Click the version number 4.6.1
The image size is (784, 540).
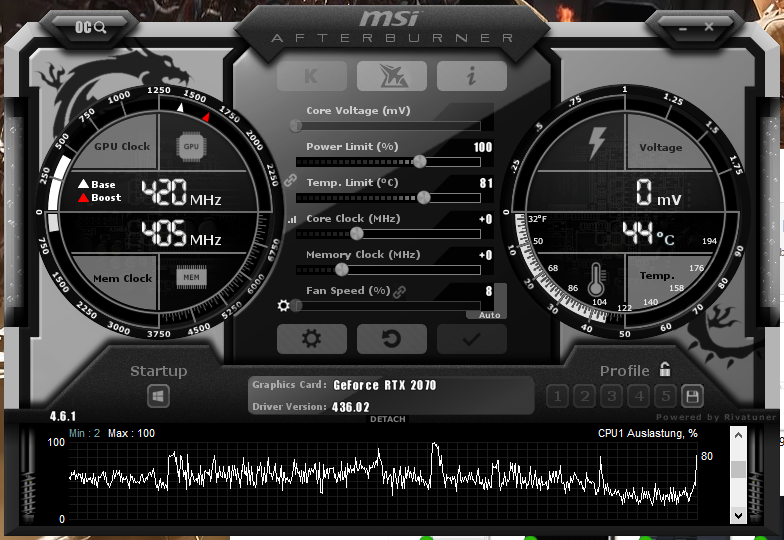(x=63, y=416)
